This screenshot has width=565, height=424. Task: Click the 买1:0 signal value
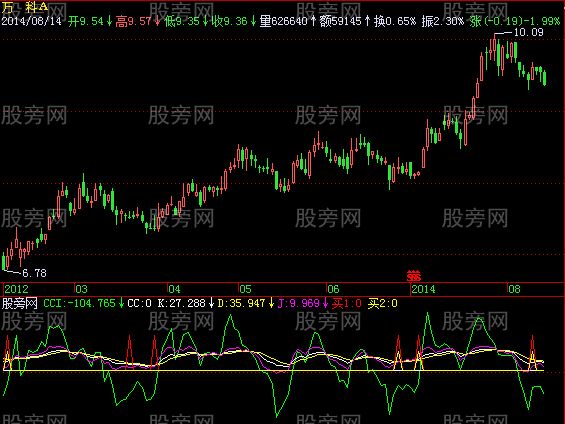(347, 303)
